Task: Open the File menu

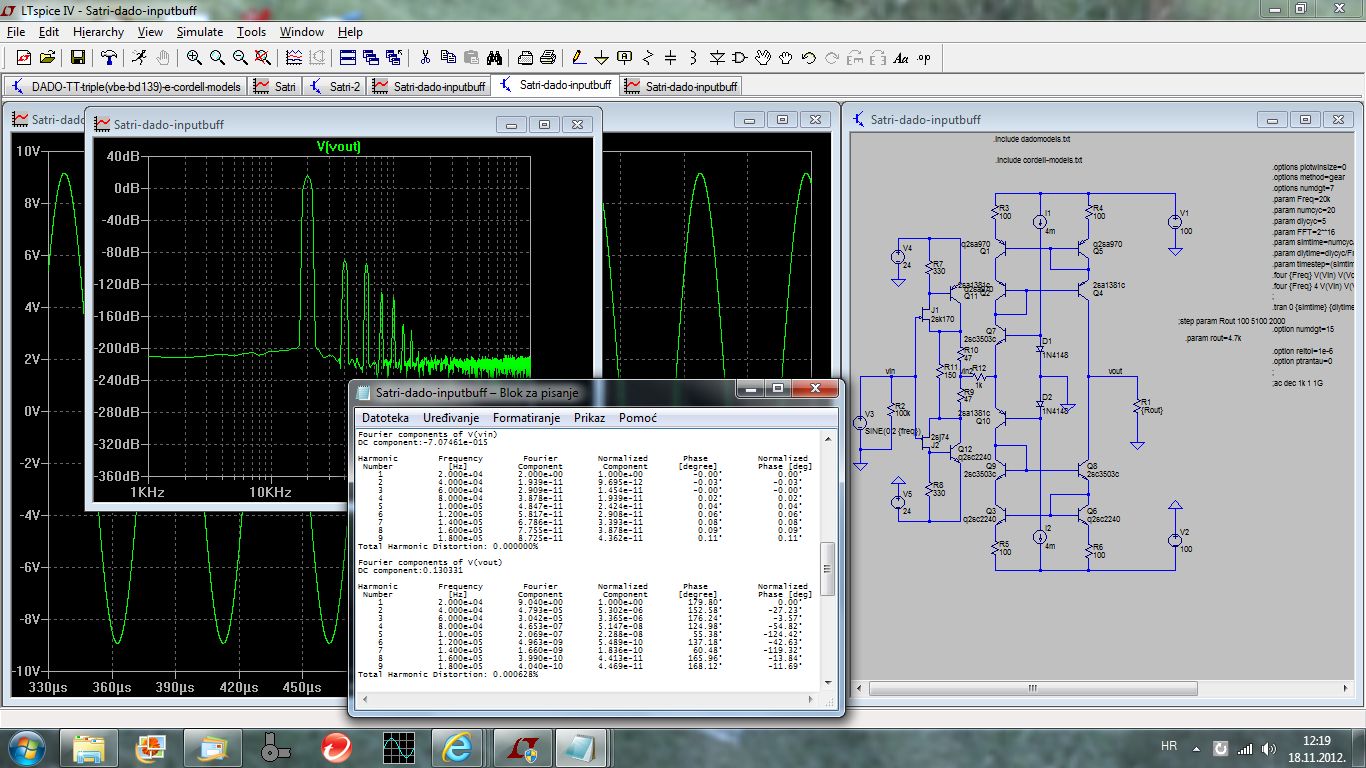Action: coord(15,32)
